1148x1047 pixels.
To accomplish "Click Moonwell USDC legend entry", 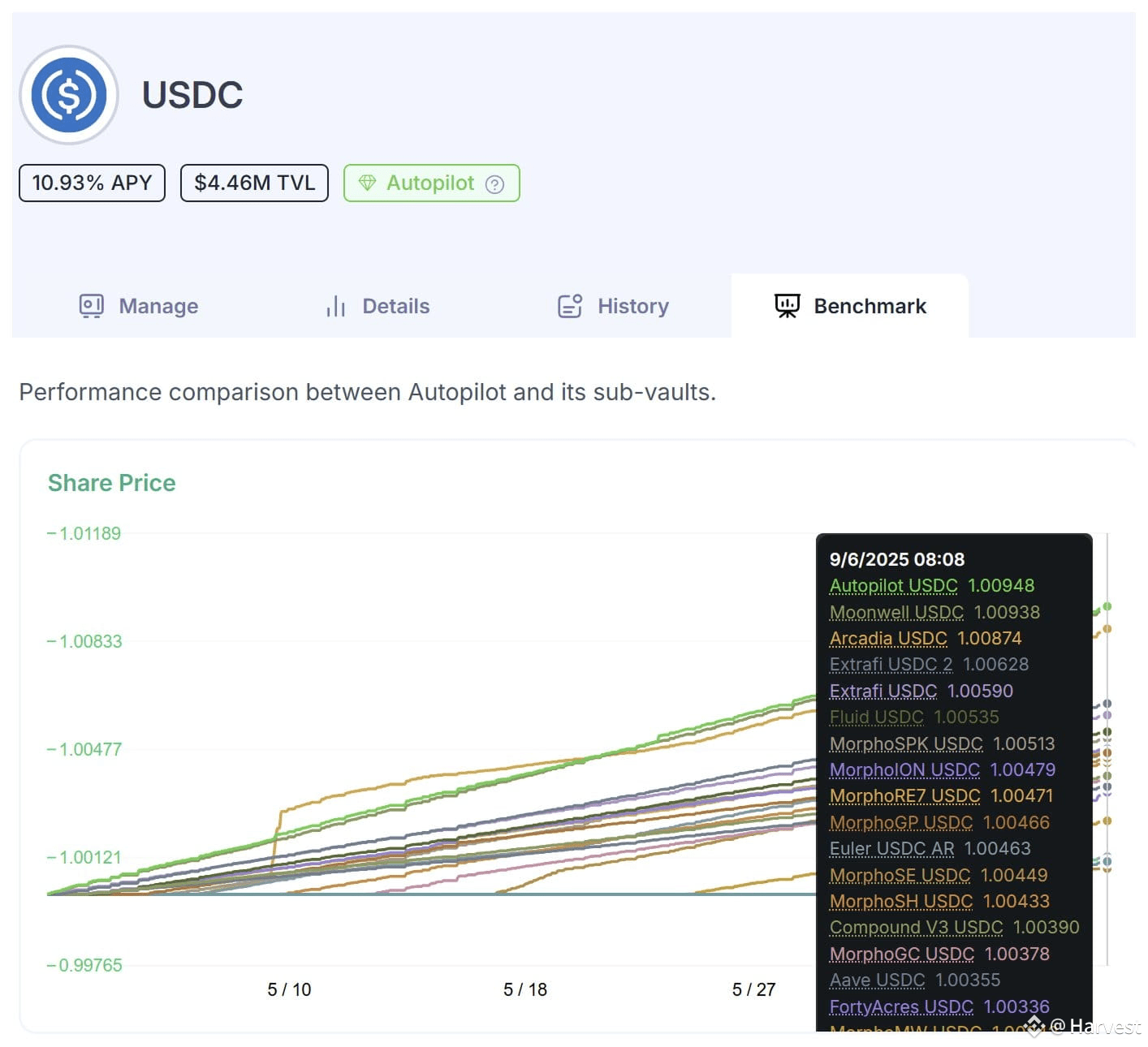I will [x=896, y=613].
